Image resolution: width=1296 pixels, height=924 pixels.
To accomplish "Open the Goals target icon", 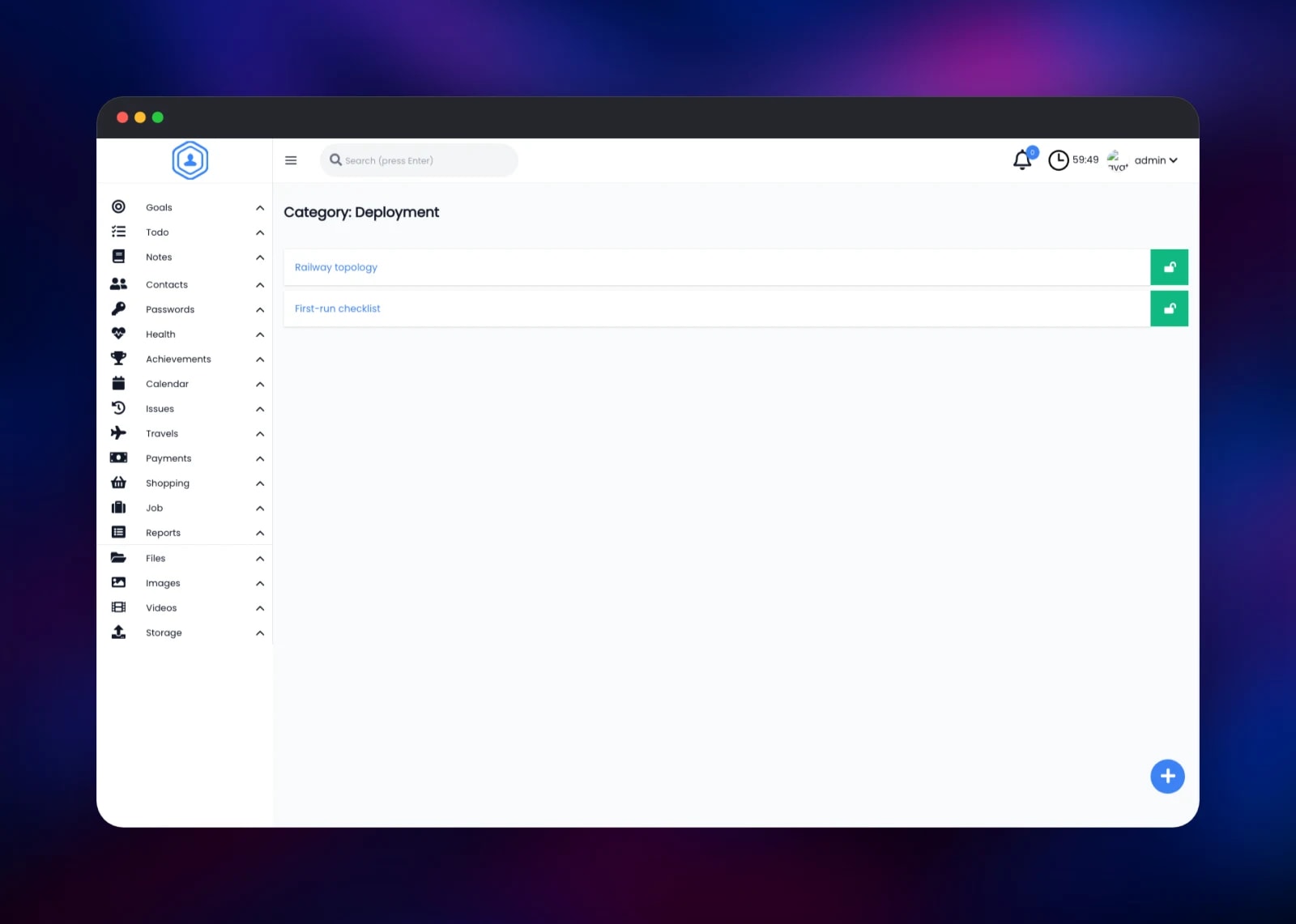I will pos(118,207).
